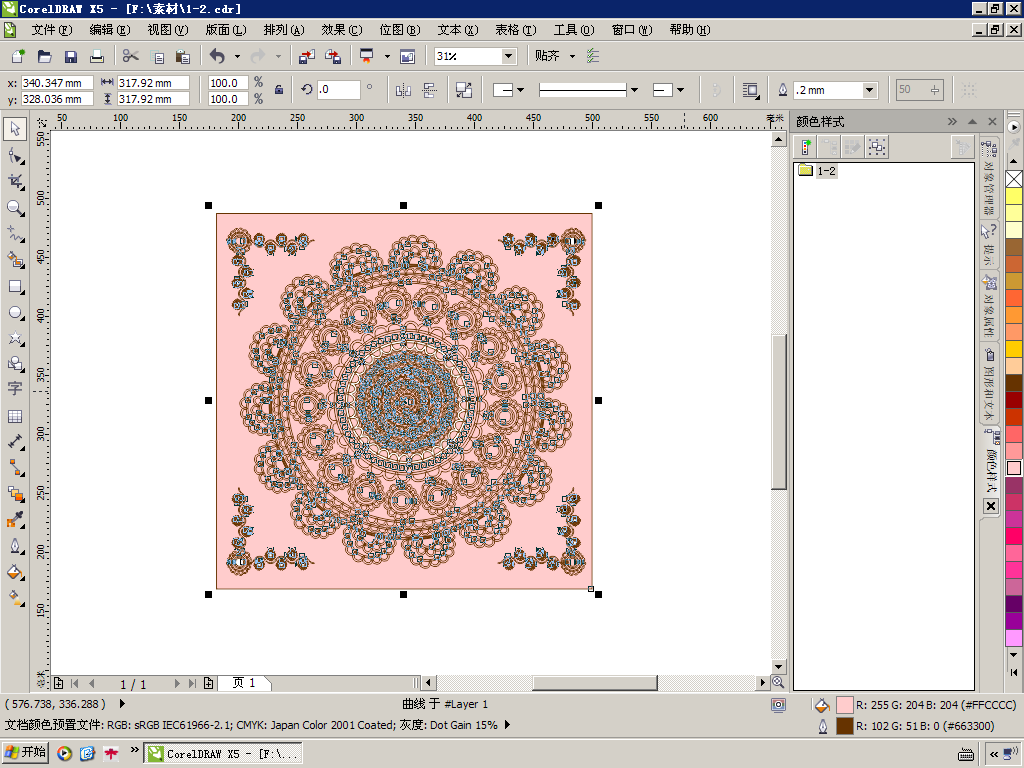Select the Text tool (字)
The height and width of the screenshot is (768, 1024).
pyautogui.click(x=15, y=389)
